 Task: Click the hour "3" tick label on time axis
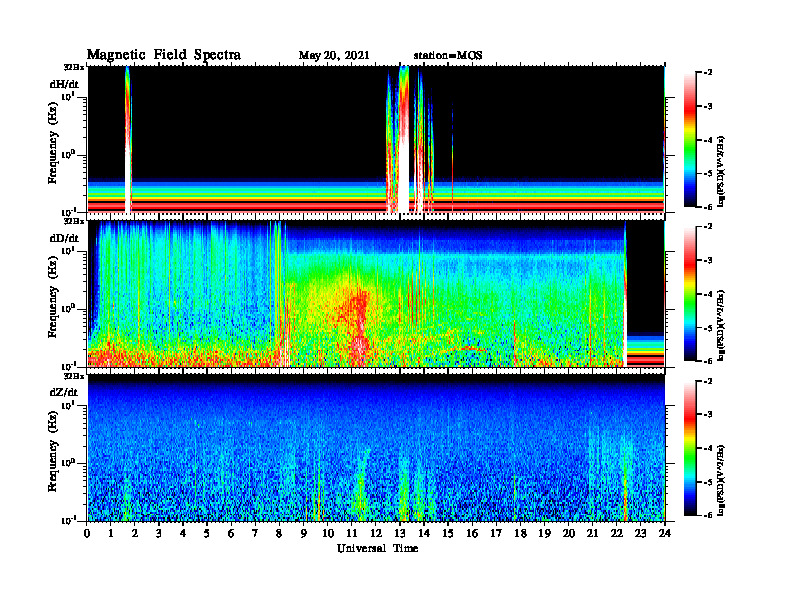159,533
